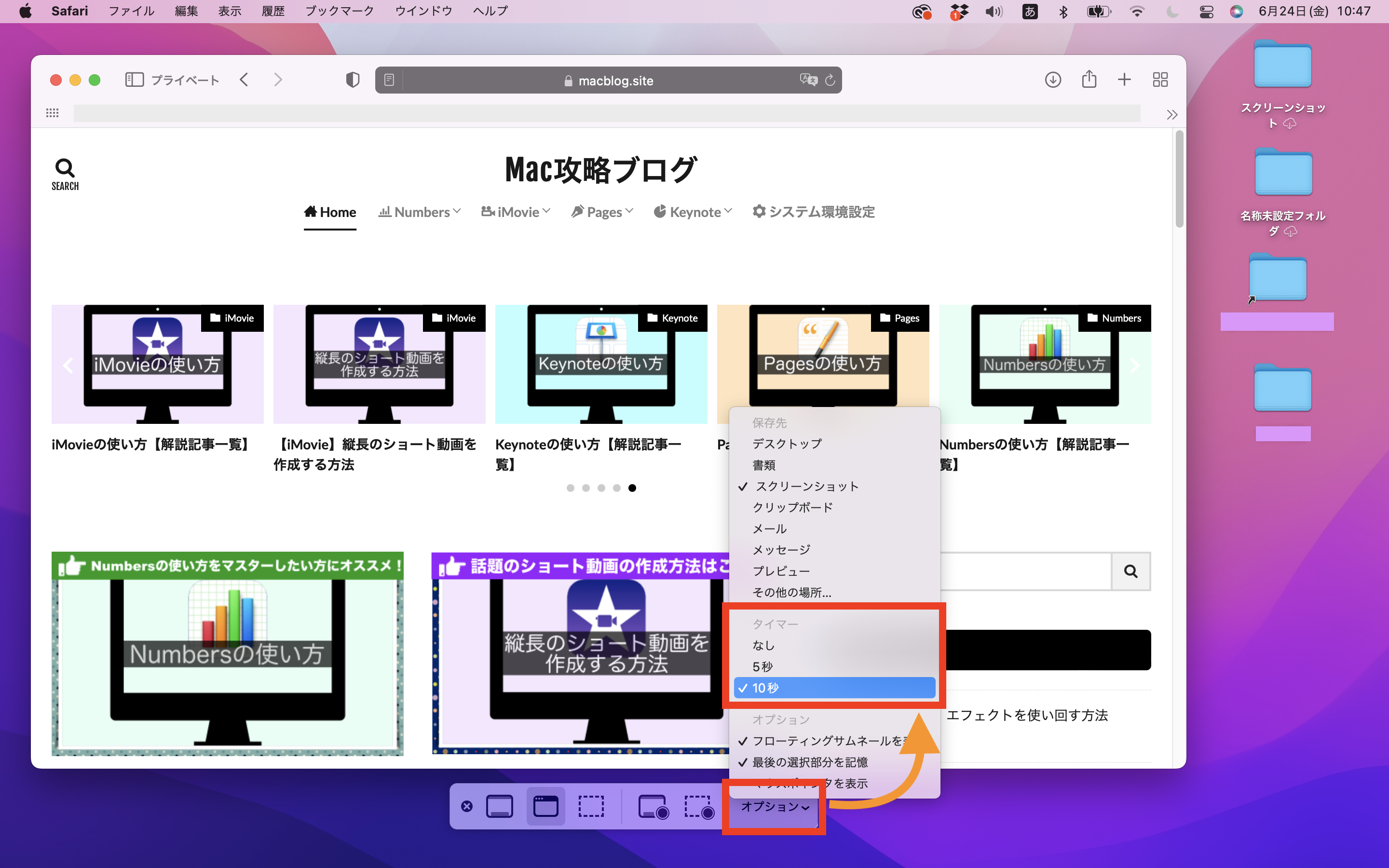Select the last carousel pagination dot
This screenshot has width=1389, height=868.
click(632, 488)
